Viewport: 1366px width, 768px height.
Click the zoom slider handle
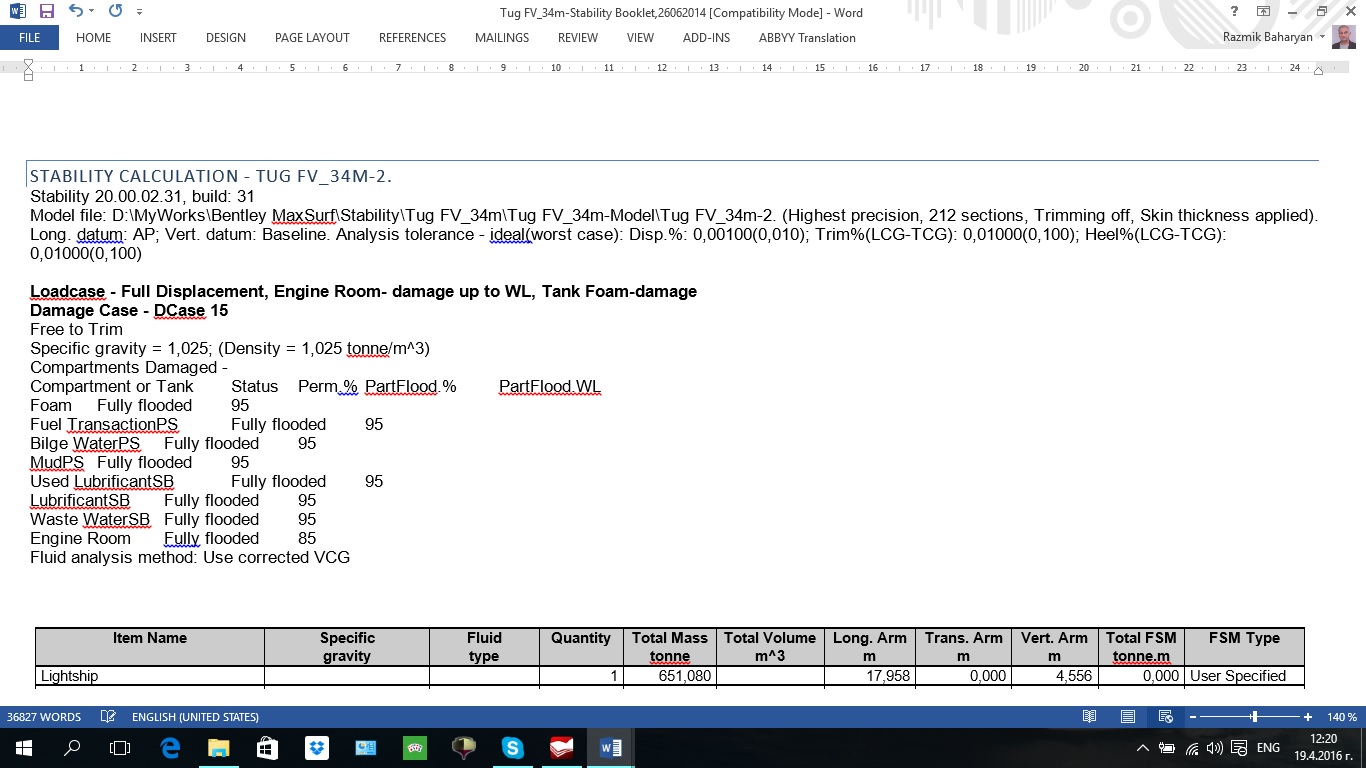pyautogui.click(x=1254, y=717)
